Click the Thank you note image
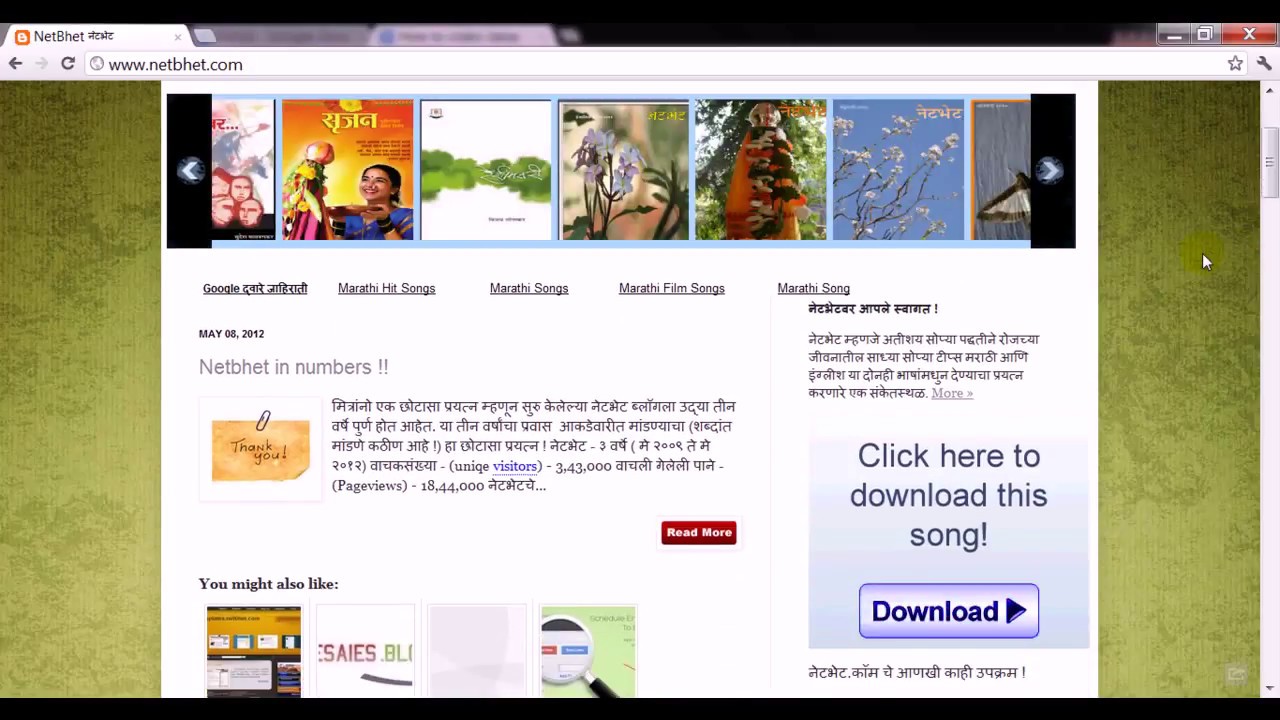 pos(261,449)
